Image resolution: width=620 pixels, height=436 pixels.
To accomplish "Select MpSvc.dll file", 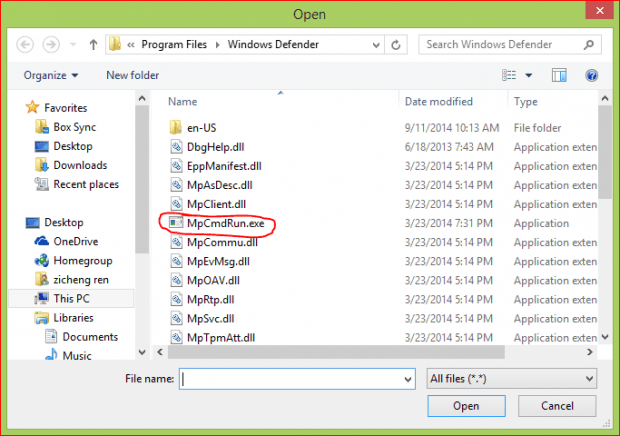I will (210, 319).
